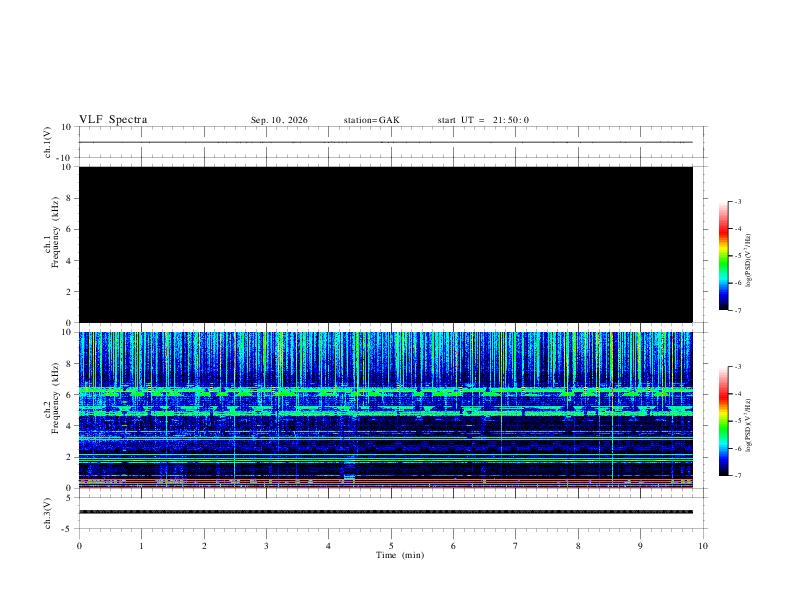Click the ch.2 spectrogram panel

pos(386,410)
